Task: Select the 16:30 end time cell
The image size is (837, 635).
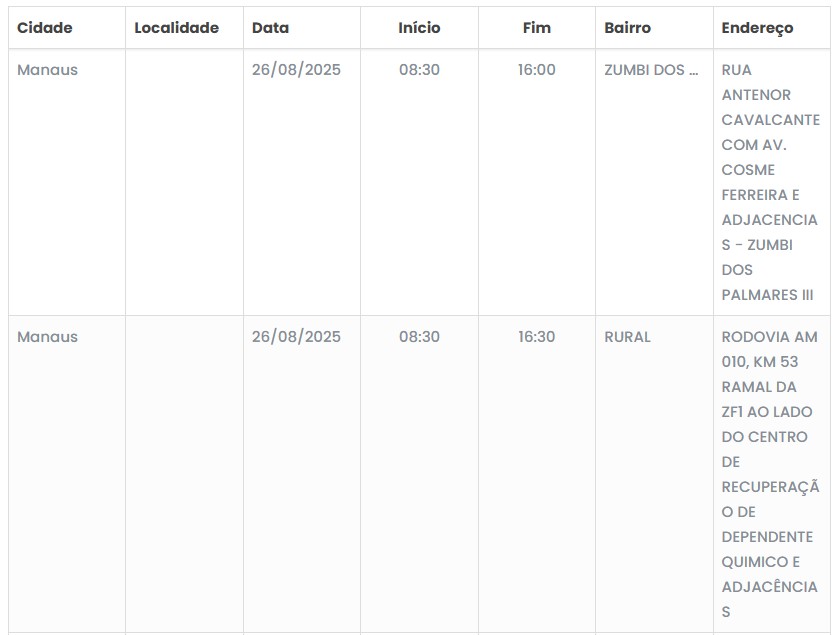Action: [536, 337]
